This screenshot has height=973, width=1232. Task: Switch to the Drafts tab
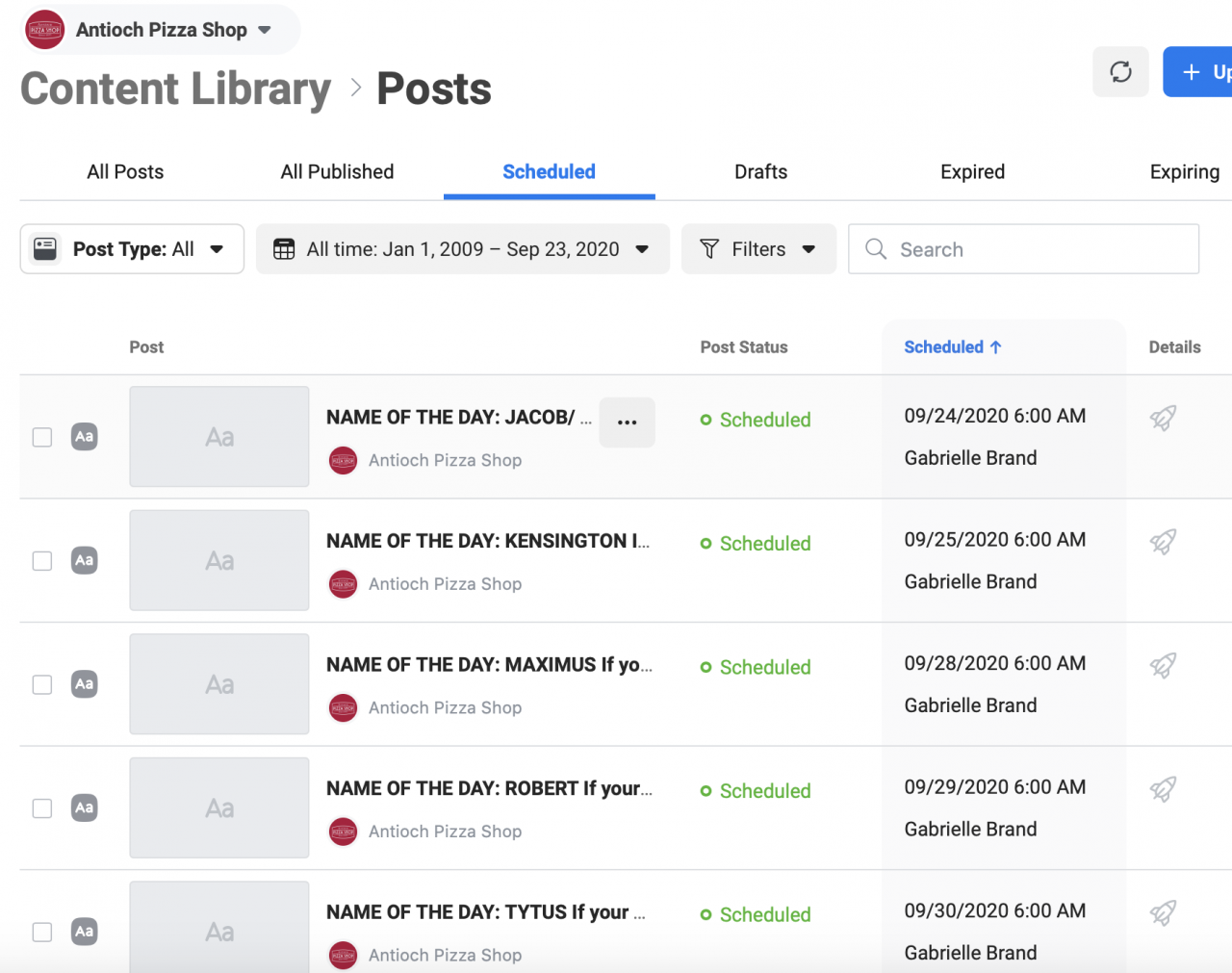coord(760,172)
